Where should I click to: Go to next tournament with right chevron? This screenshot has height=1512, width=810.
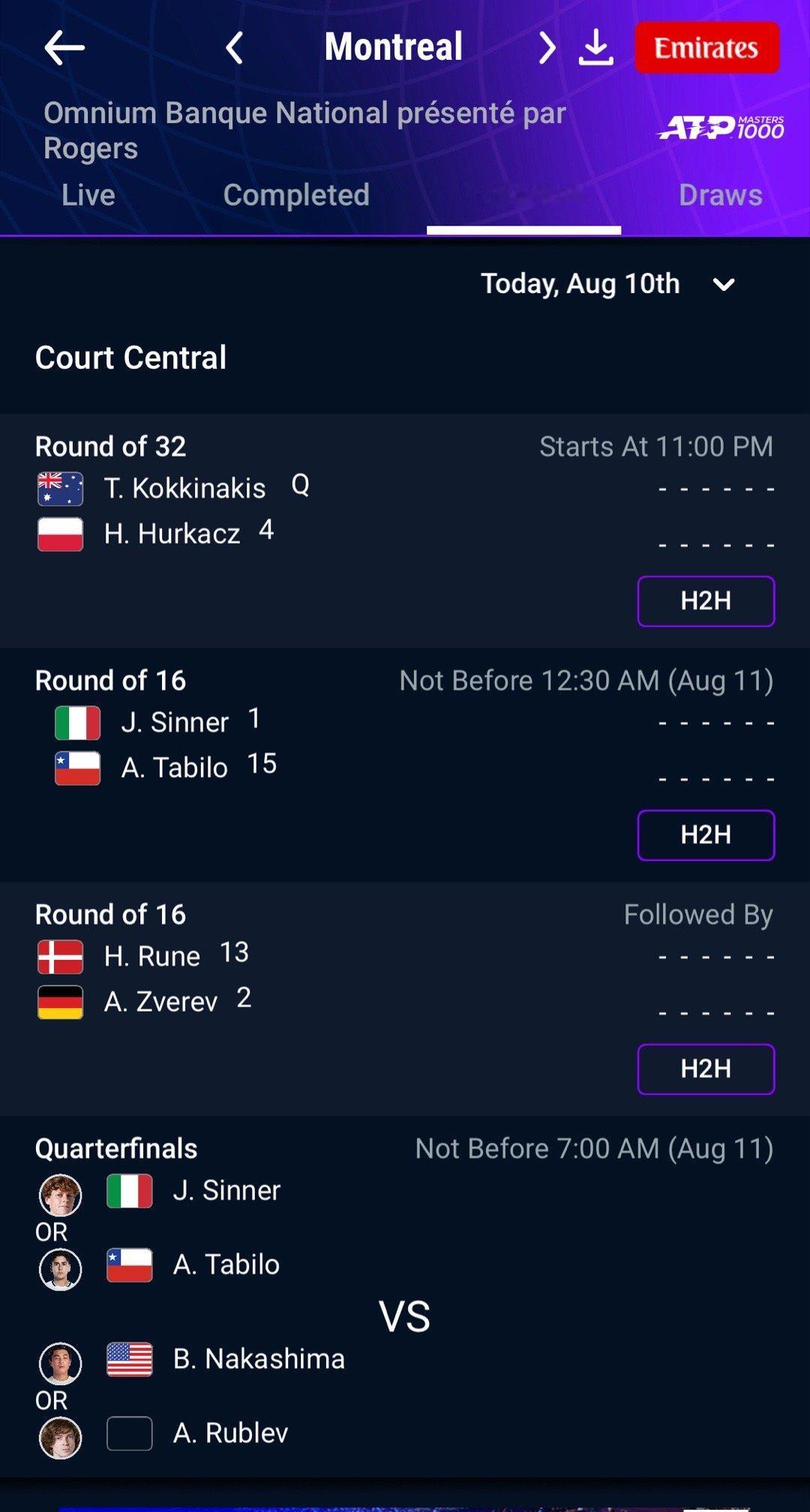(x=547, y=48)
